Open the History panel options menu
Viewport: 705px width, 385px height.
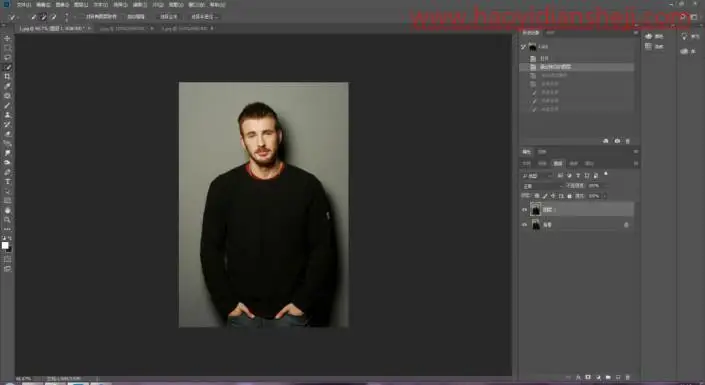pyautogui.click(x=635, y=33)
